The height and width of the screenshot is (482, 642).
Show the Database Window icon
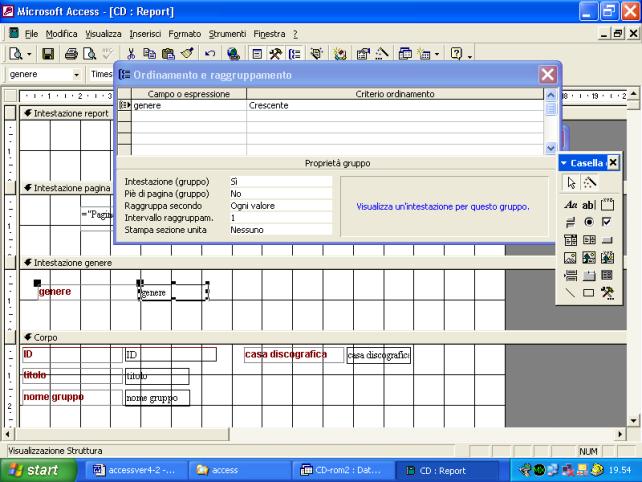click(x=405, y=54)
